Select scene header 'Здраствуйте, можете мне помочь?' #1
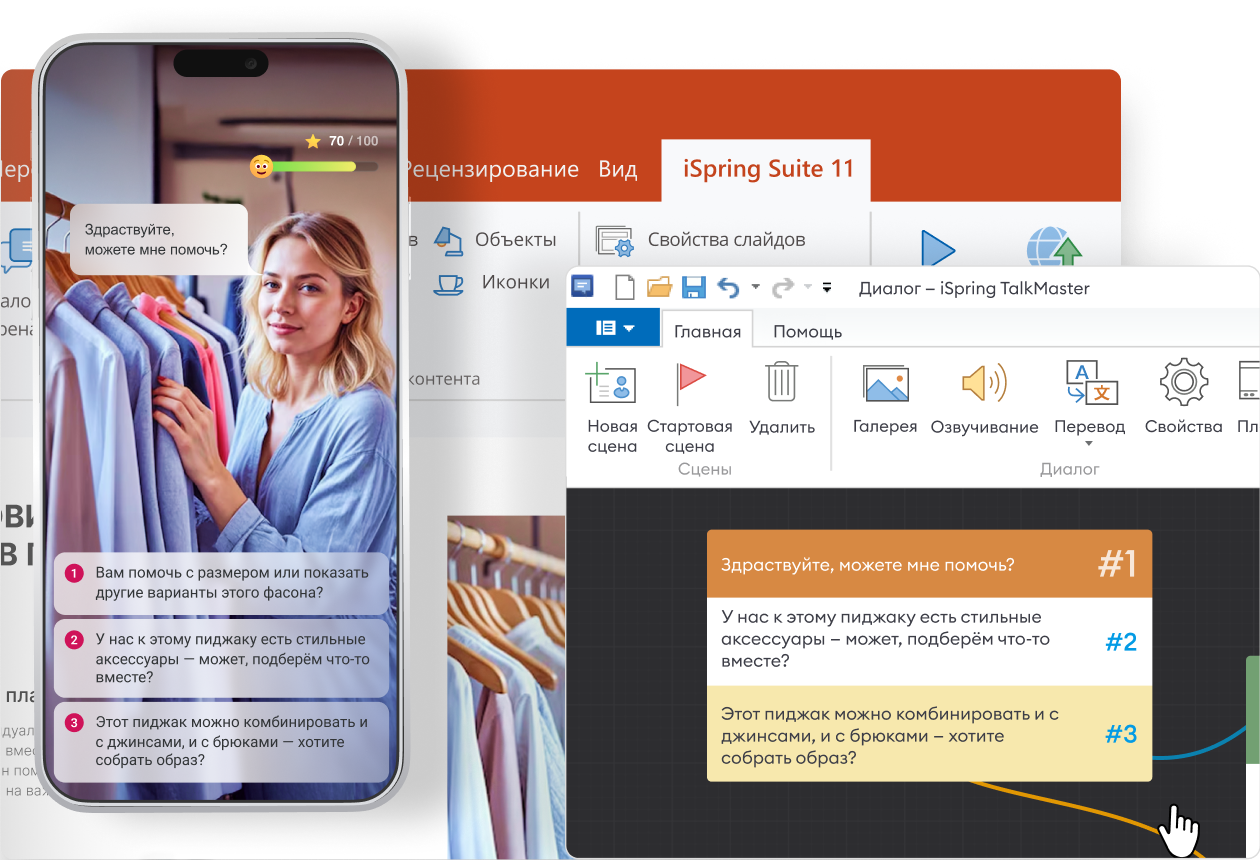This screenshot has height=860, width=1260. click(x=930, y=564)
